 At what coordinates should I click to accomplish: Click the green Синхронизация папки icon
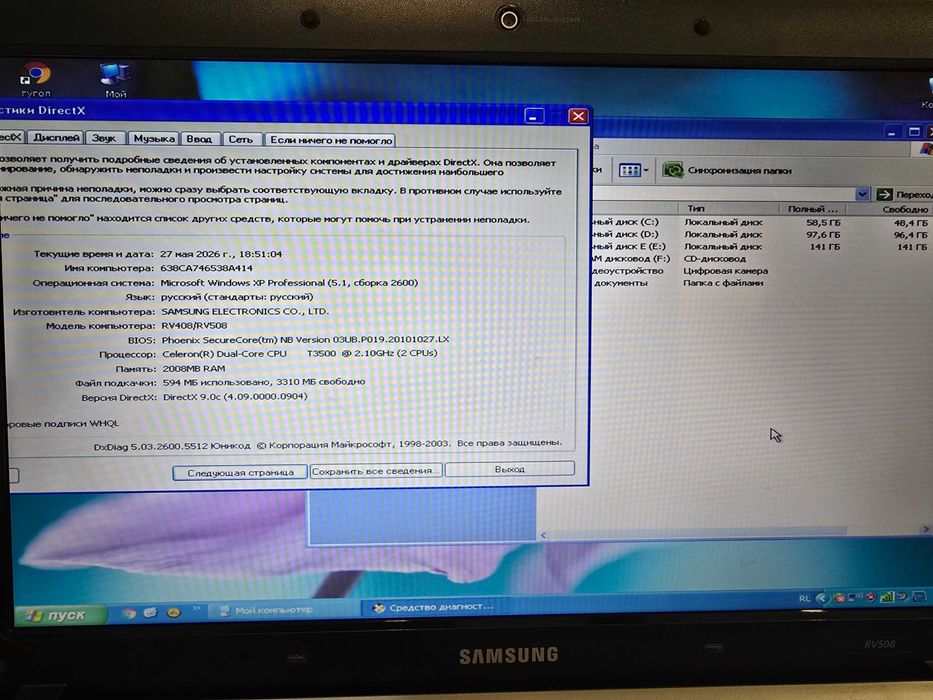tap(673, 170)
